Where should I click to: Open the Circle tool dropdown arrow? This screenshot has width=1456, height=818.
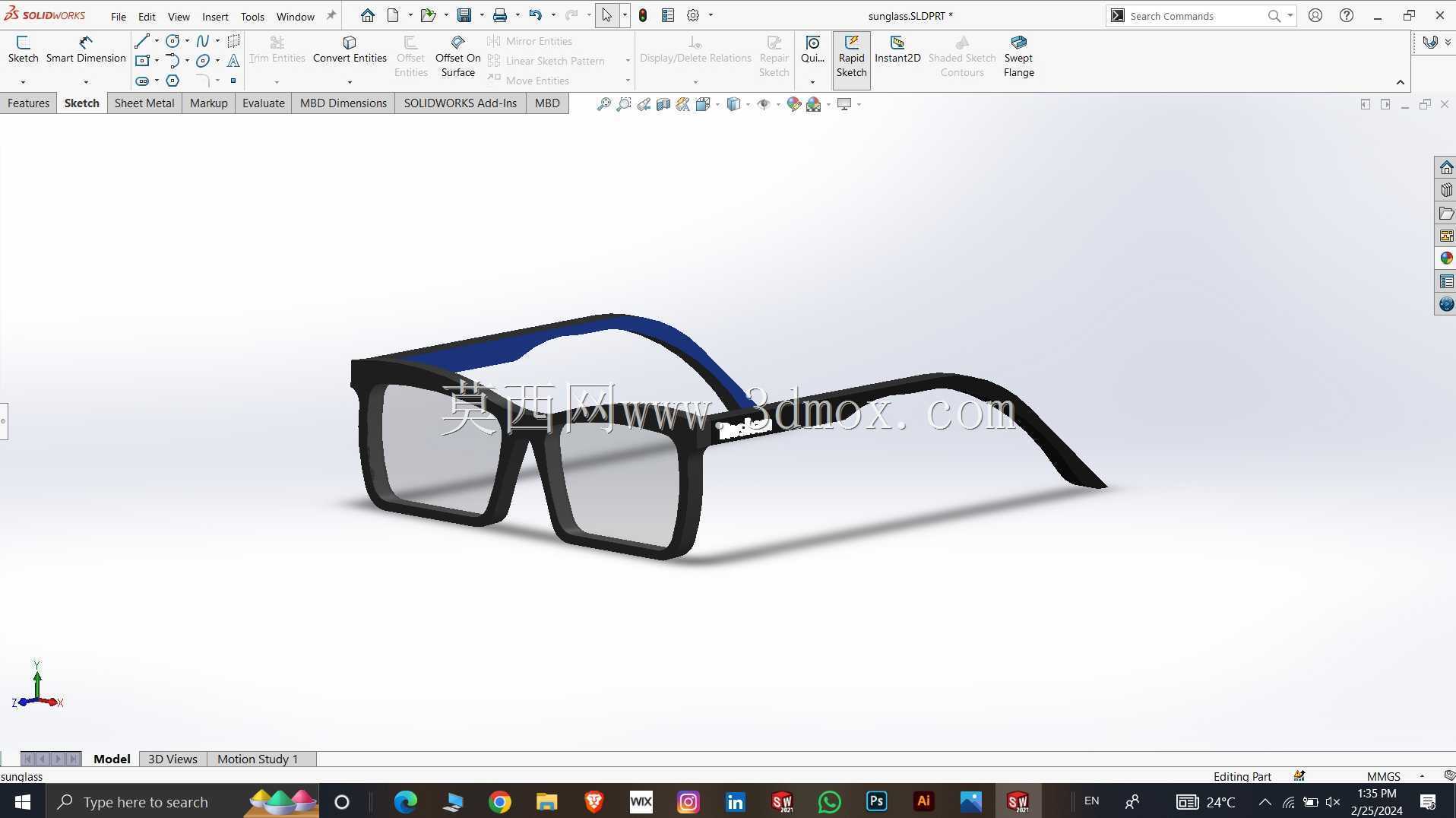point(187,41)
